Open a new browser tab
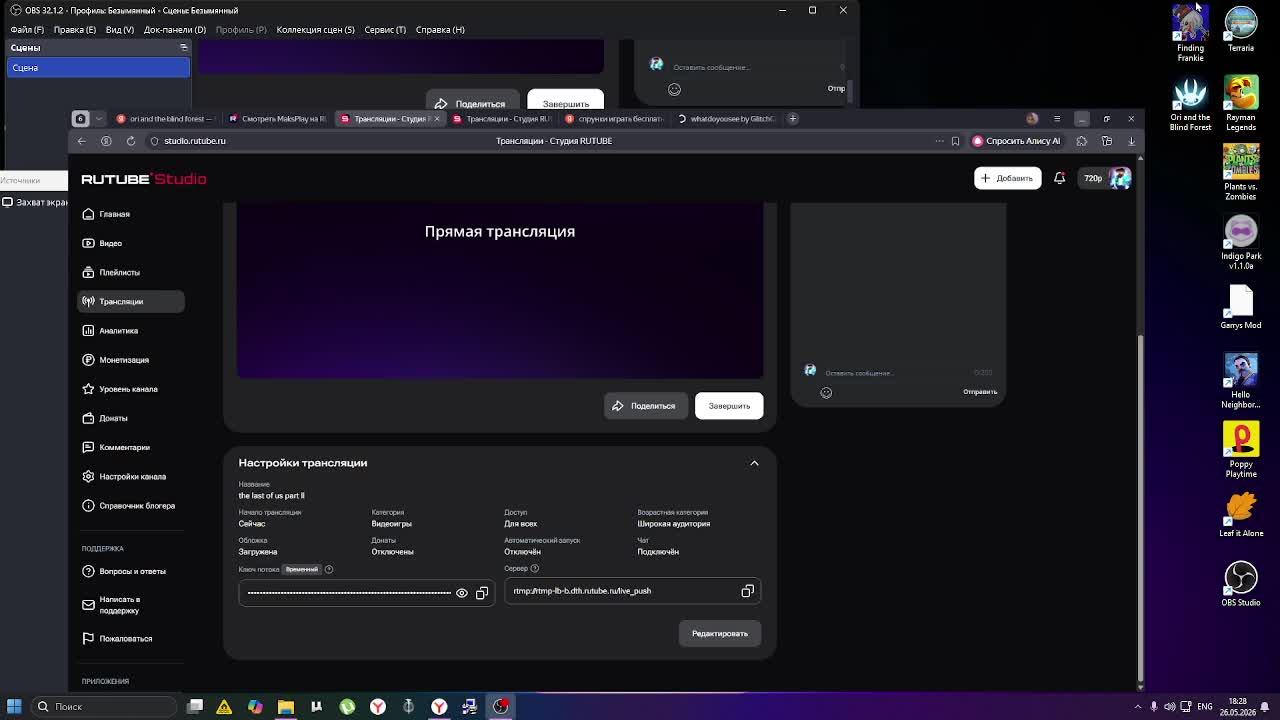 coord(793,119)
